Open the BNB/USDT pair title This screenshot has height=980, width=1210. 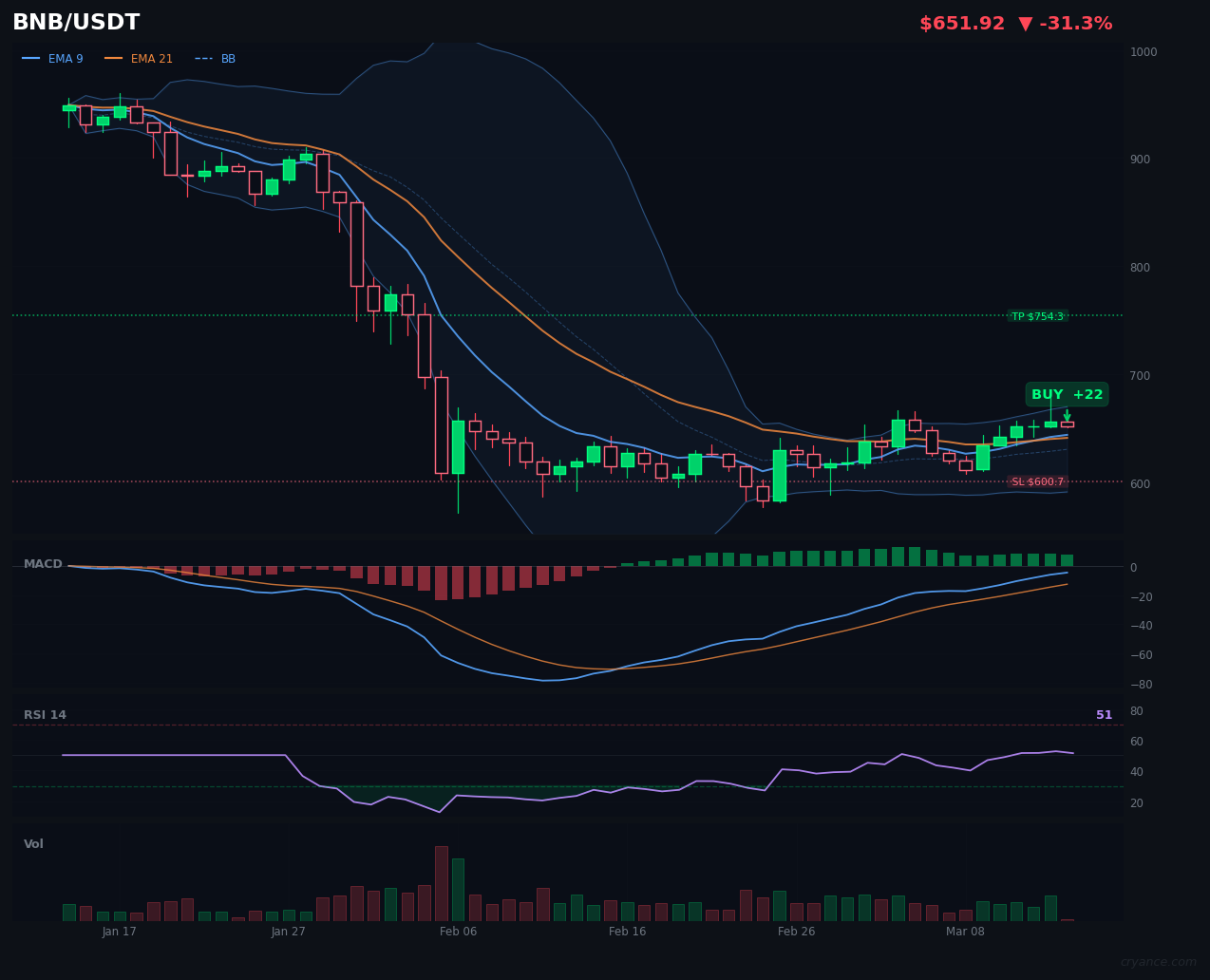pos(76,21)
